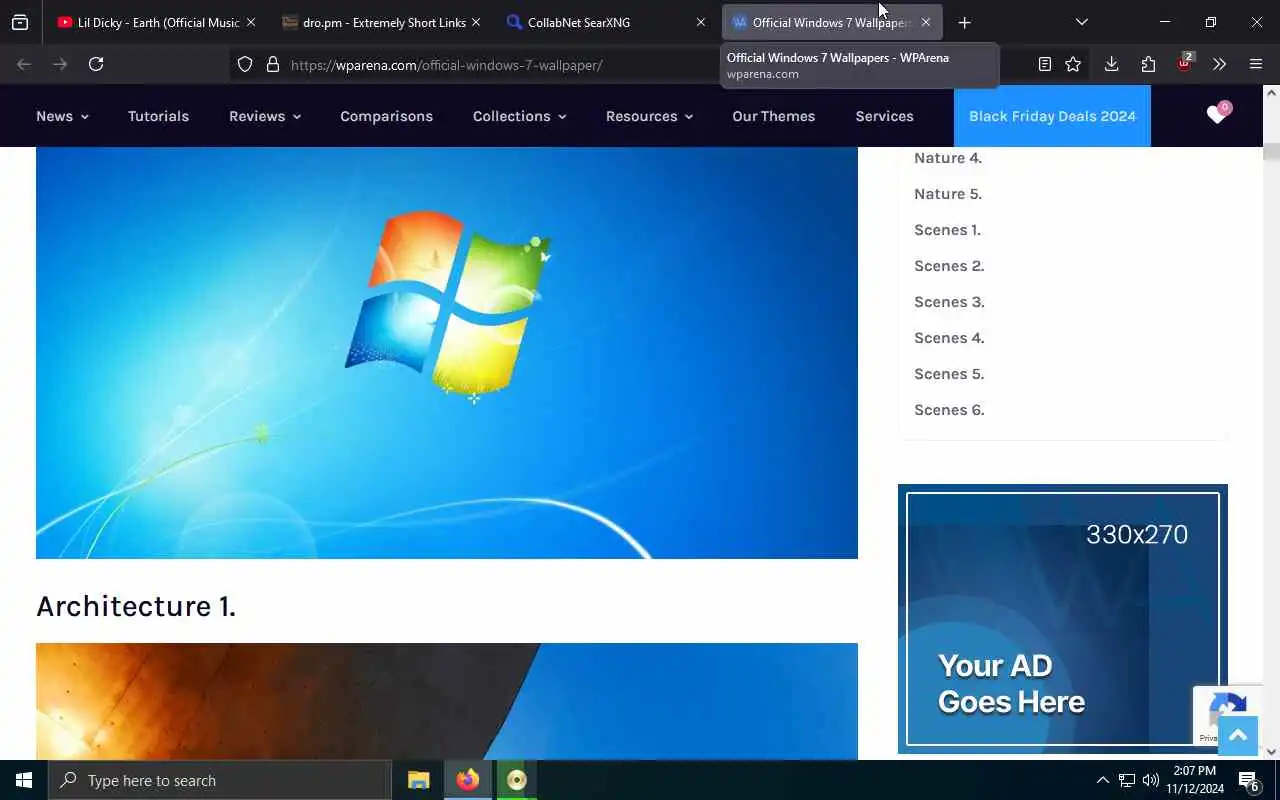
Task: Open Our Themes page
Action: click(x=773, y=116)
